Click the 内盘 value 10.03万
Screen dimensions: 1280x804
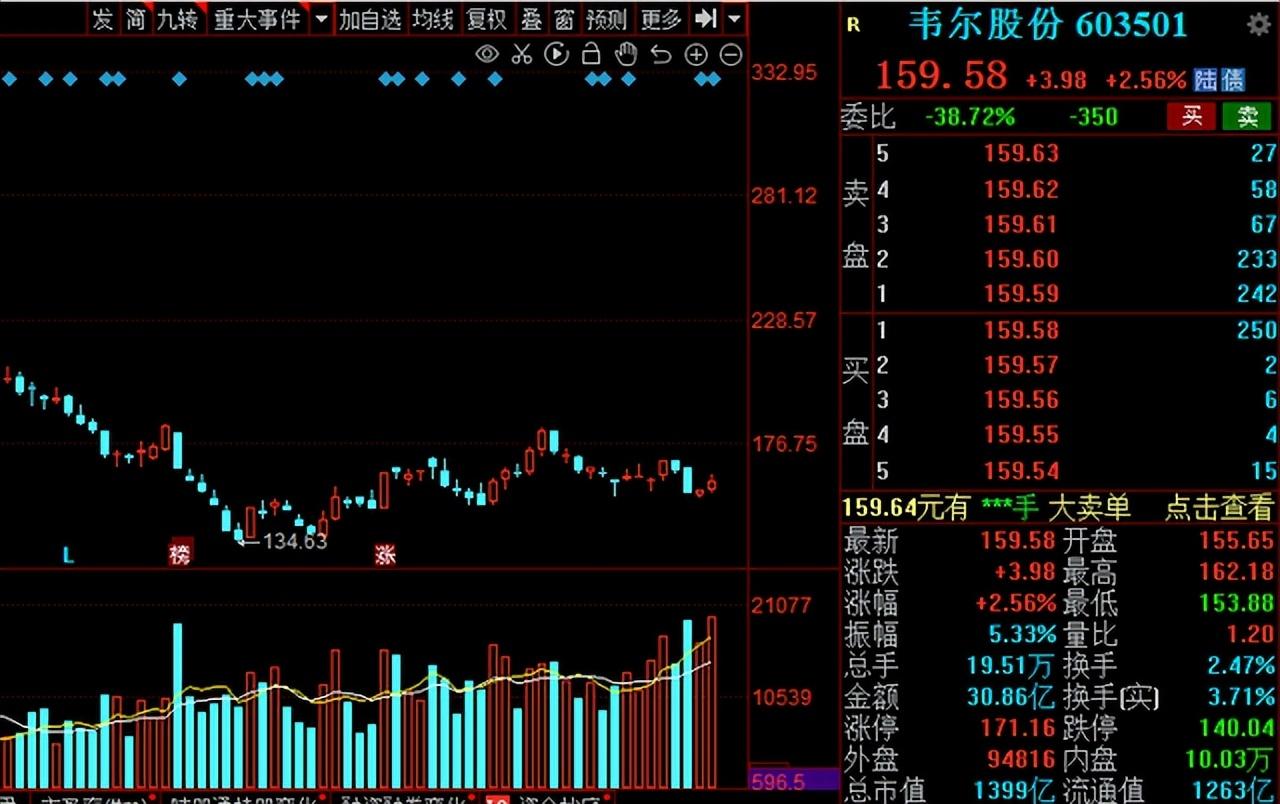coord(1229,759)
